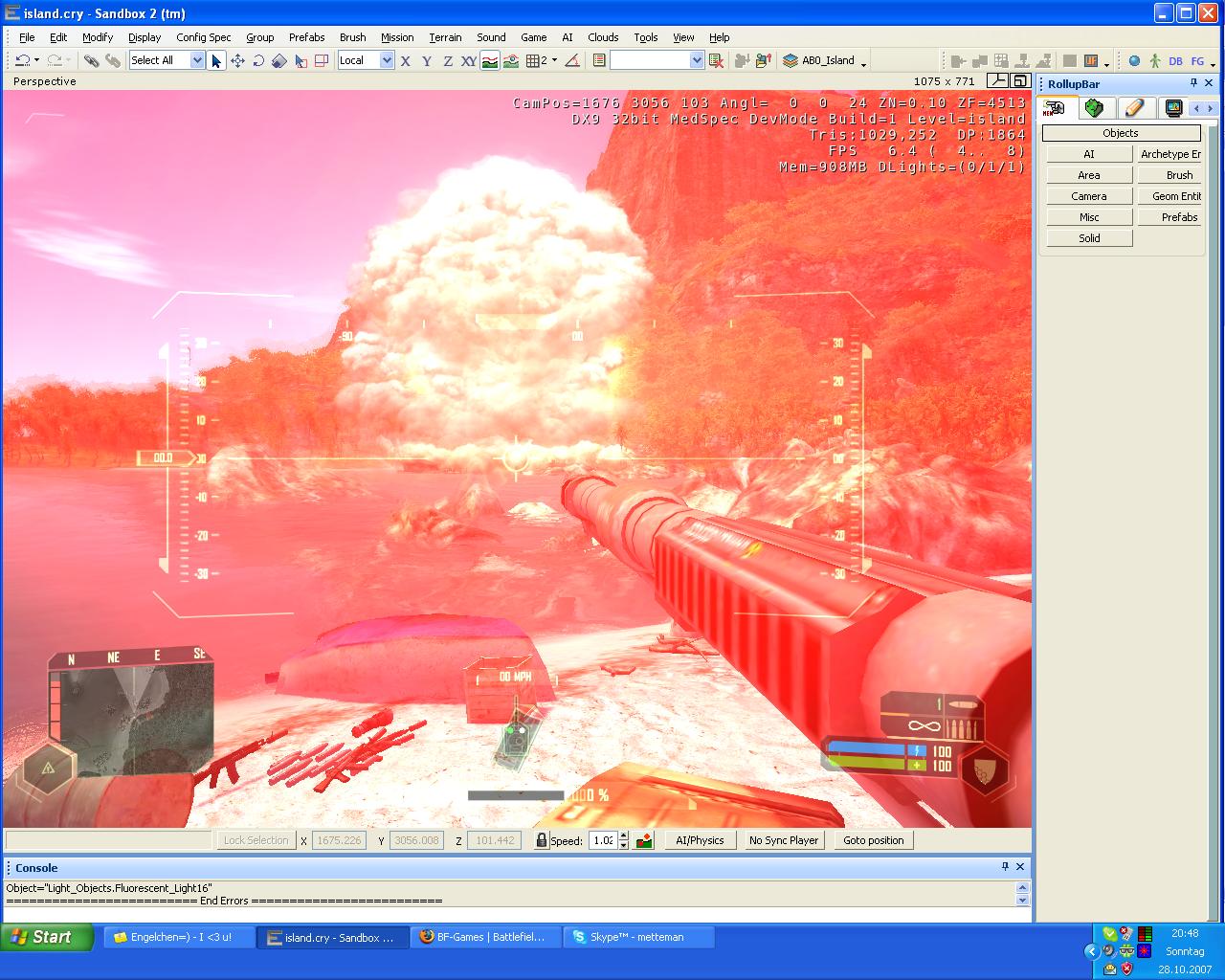Image resolution: width=1225 pixels, height=980 pixels.
Task: Open the selection list icon
Action: pos(599,60)
